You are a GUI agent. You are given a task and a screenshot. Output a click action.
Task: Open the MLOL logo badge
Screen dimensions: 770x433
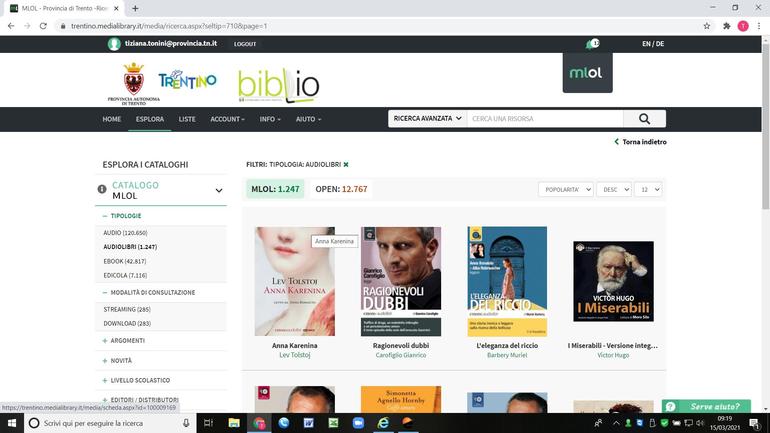(587, 73)
